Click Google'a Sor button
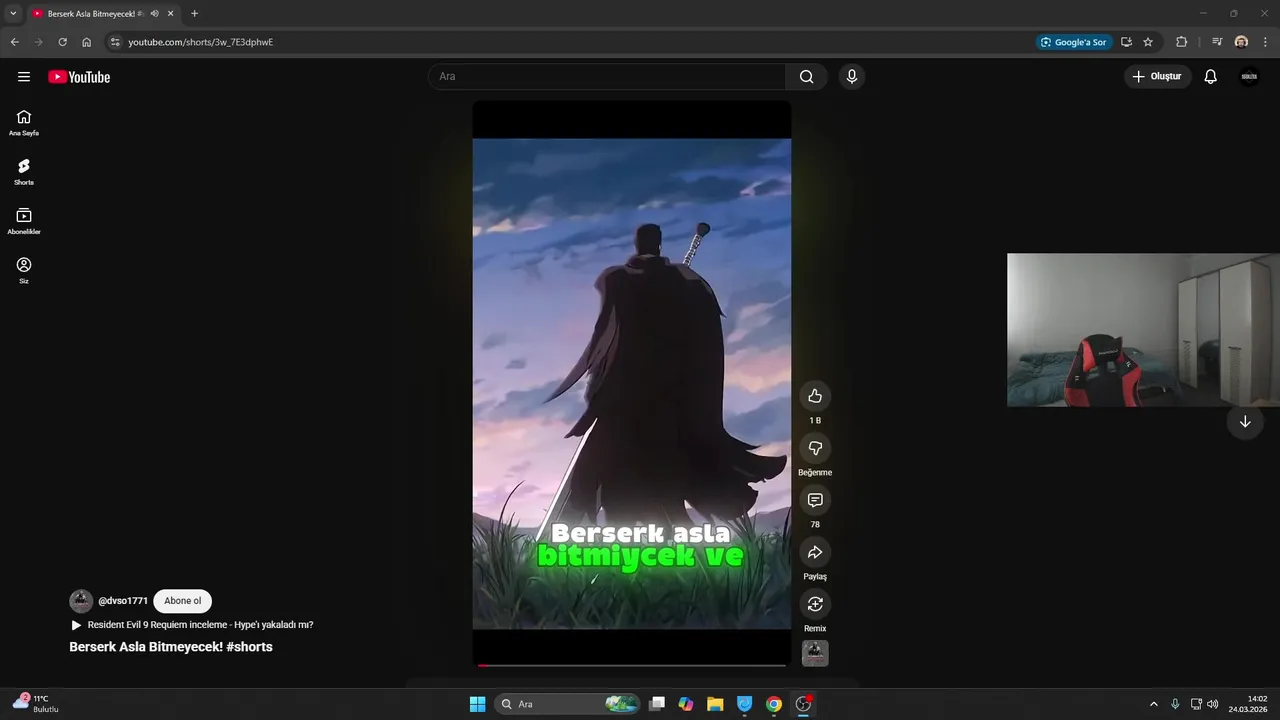 point(1073,42)
